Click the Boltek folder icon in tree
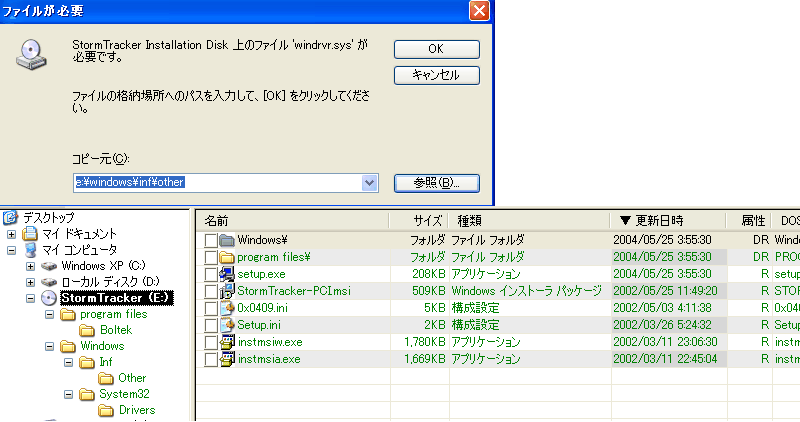Screen dimensions: 800x422 87,331
